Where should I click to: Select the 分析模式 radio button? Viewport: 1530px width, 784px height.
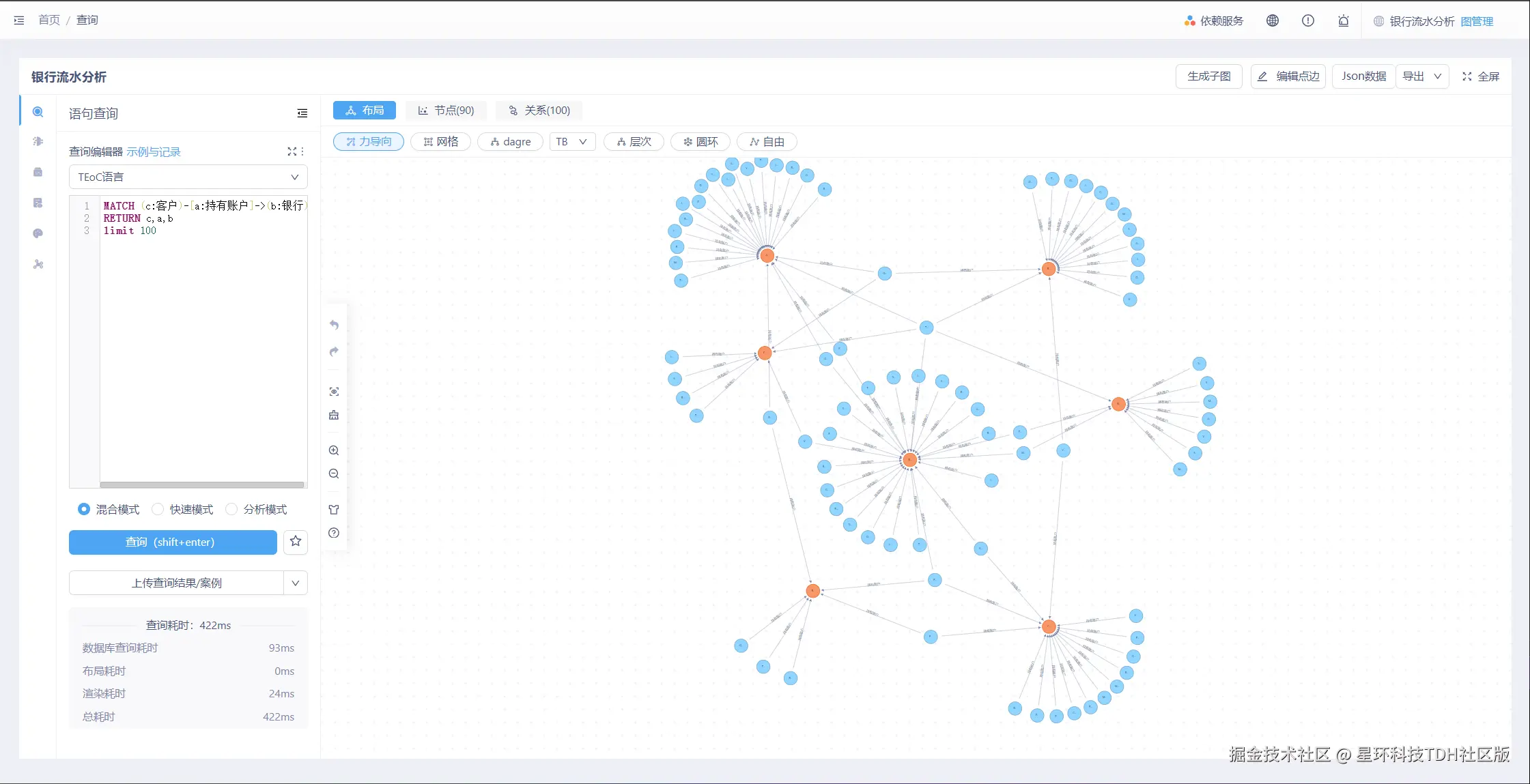point(231,509)
